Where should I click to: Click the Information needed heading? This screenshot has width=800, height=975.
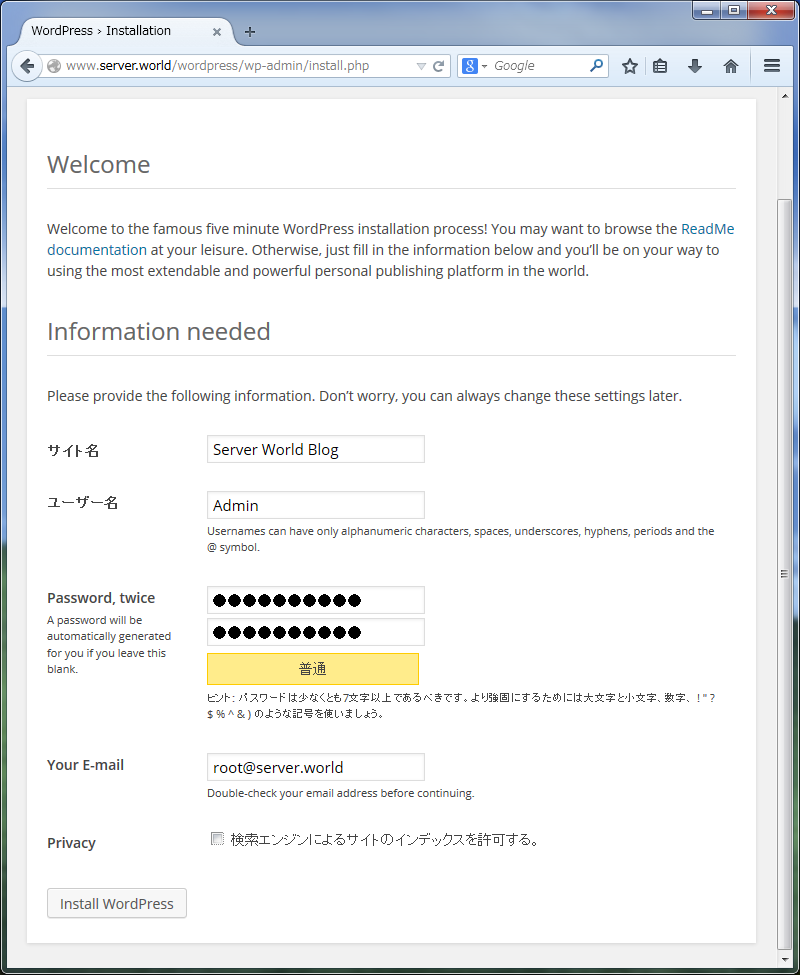[x=159, y=331]
